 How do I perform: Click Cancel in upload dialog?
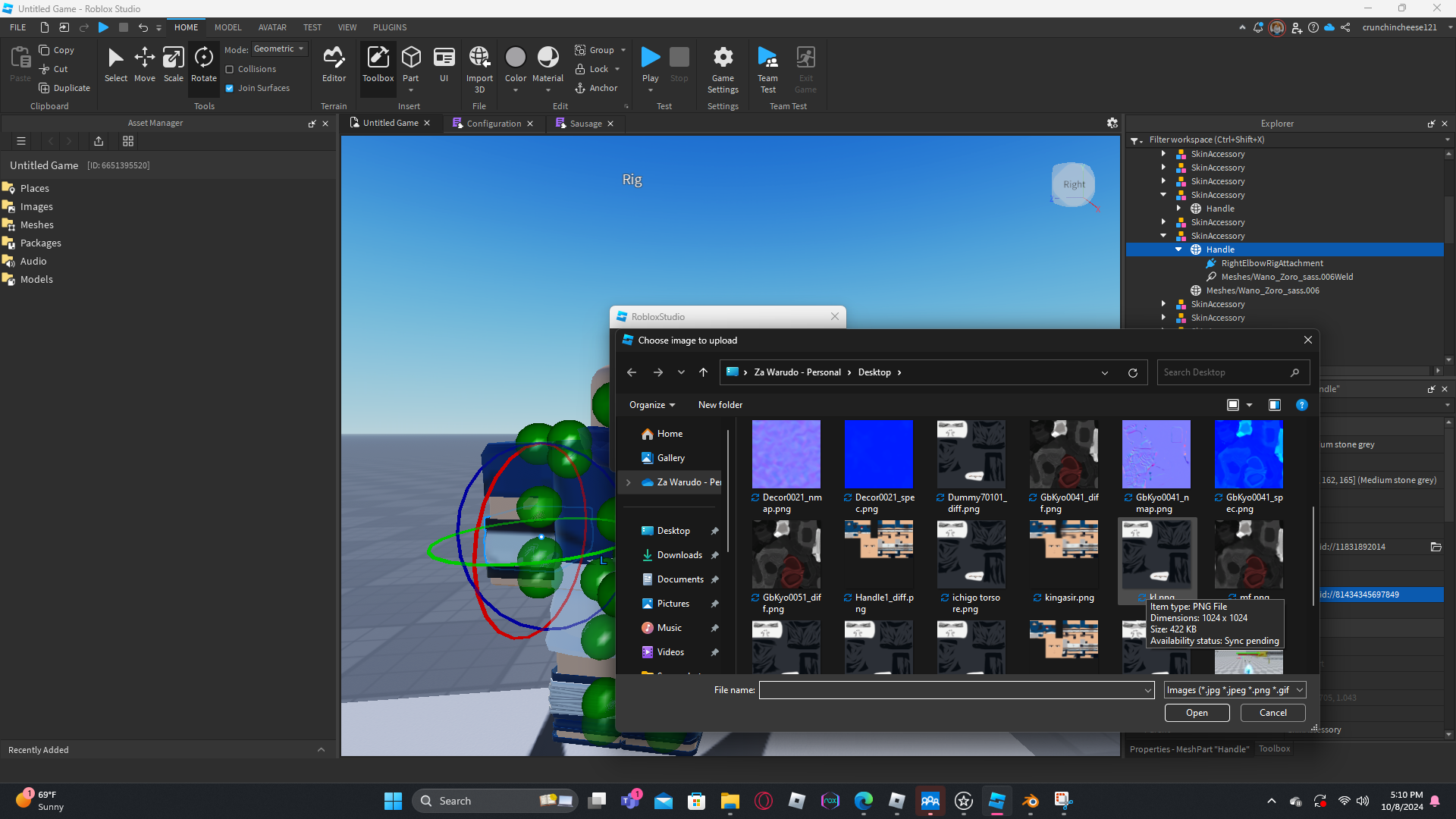tap(1272, 713)
